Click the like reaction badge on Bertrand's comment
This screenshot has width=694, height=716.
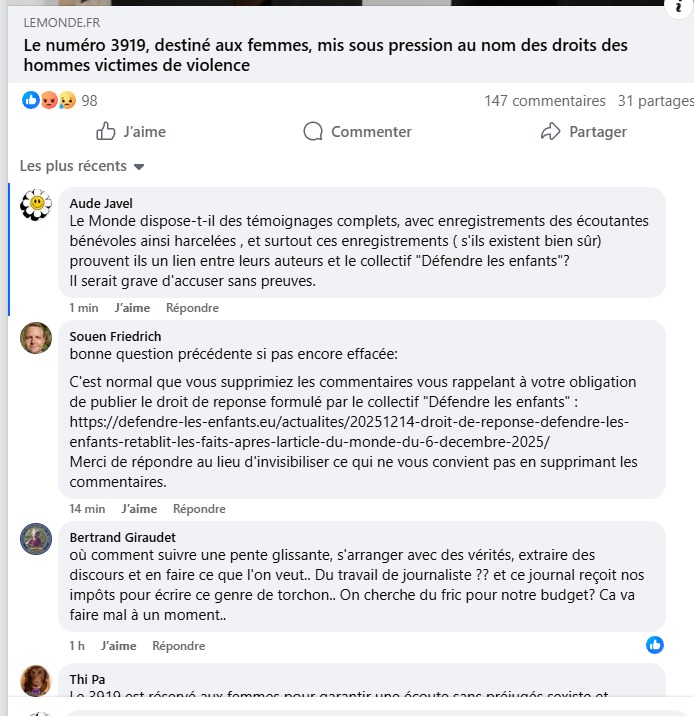click(655, 644)
